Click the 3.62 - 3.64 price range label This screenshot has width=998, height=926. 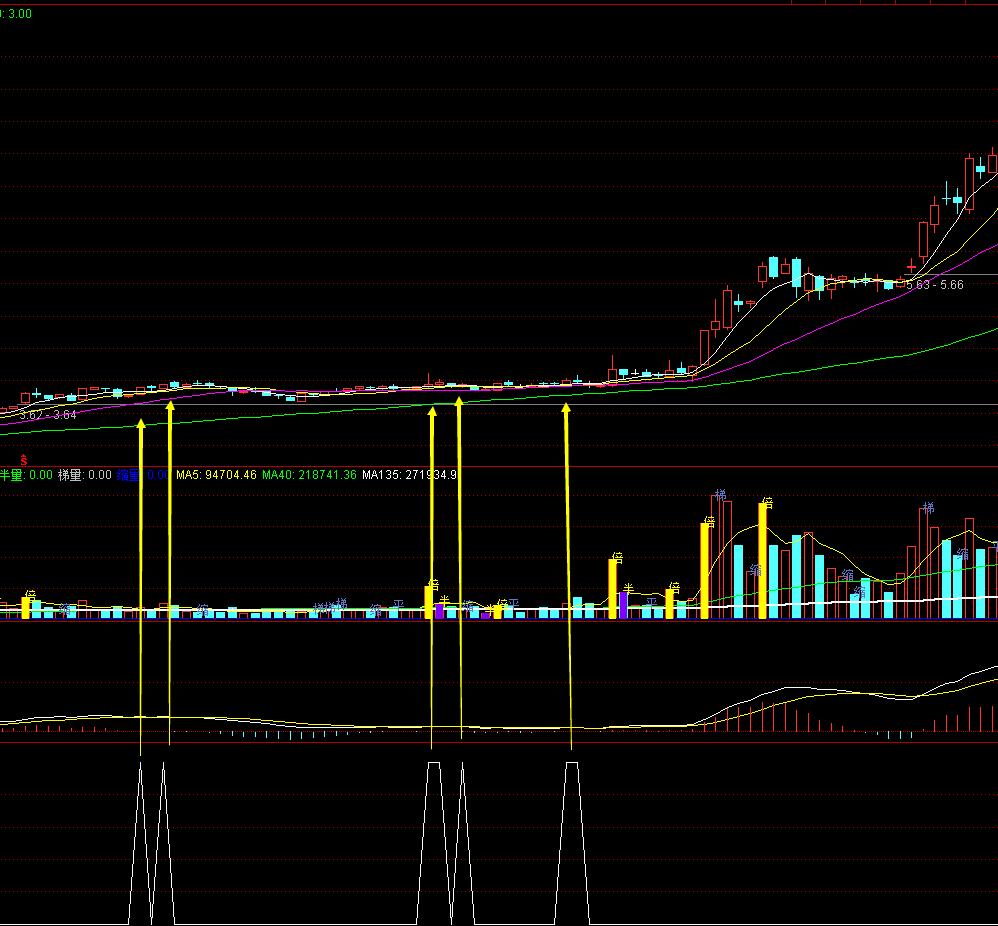tap(48, 415)
